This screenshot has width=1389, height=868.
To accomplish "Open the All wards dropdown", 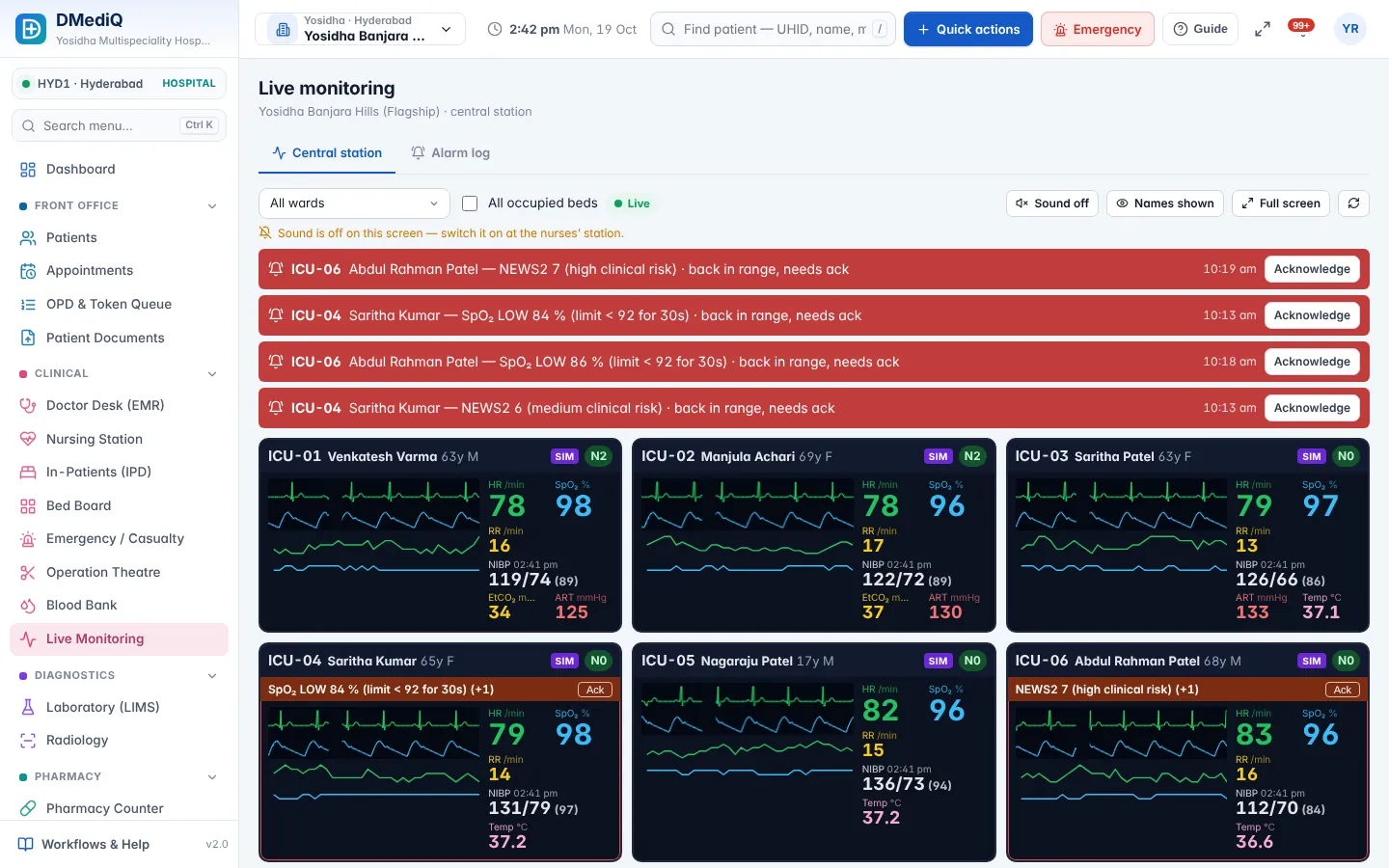I will [x=354, y=203].
